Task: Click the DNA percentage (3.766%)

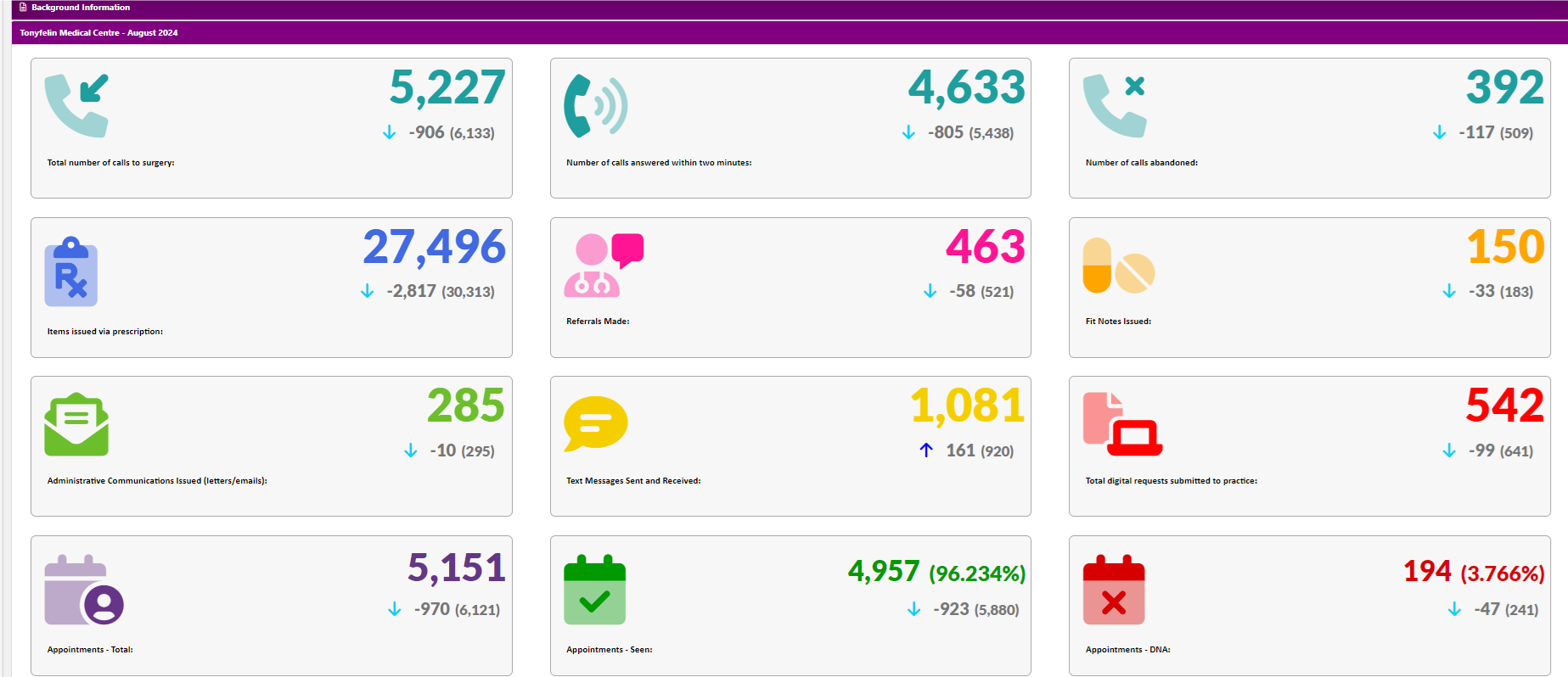Action: pos(1503,573)
